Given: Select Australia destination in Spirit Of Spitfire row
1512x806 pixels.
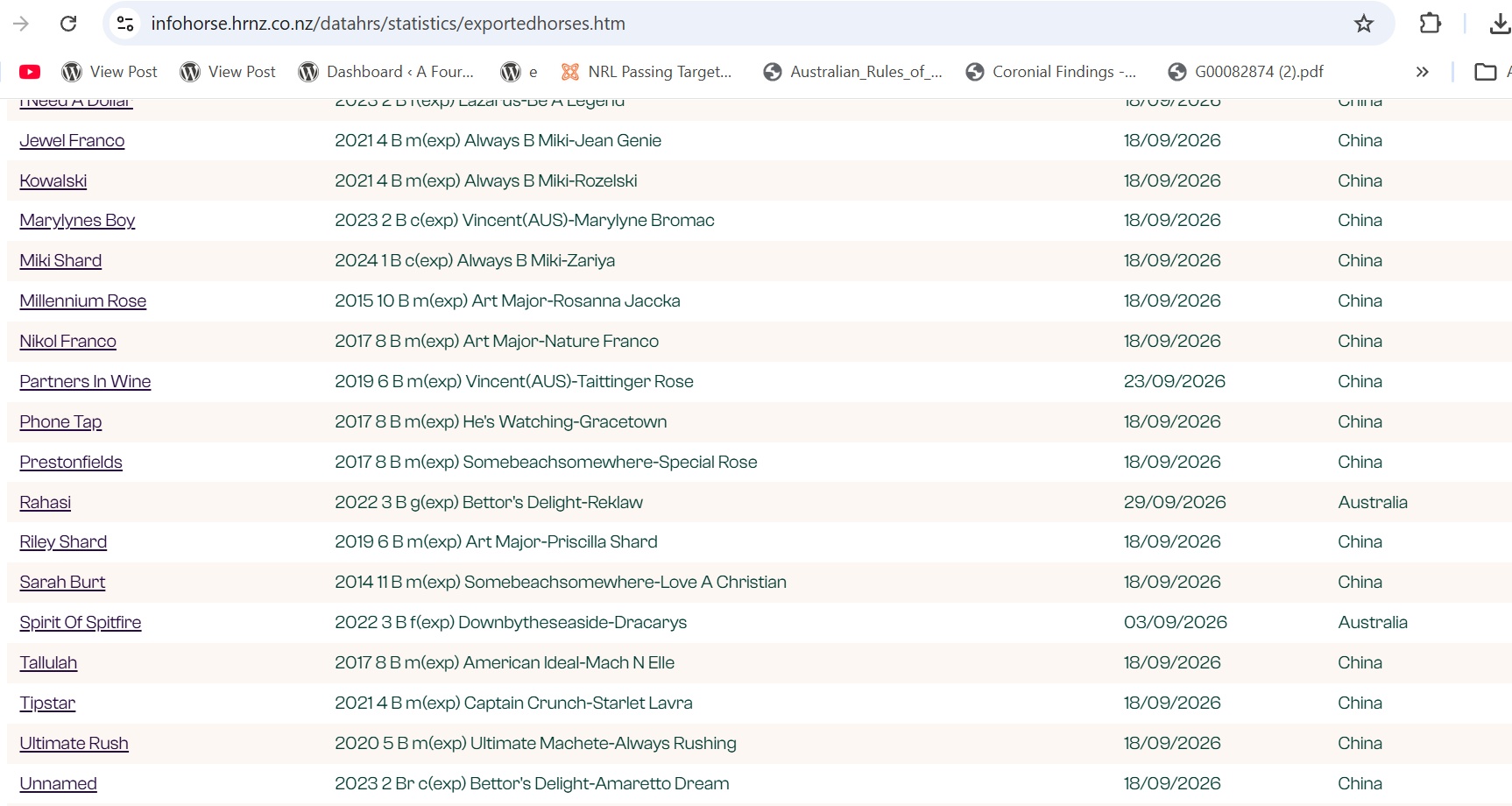Looking at the screenshot, I should click(1373, 623).
